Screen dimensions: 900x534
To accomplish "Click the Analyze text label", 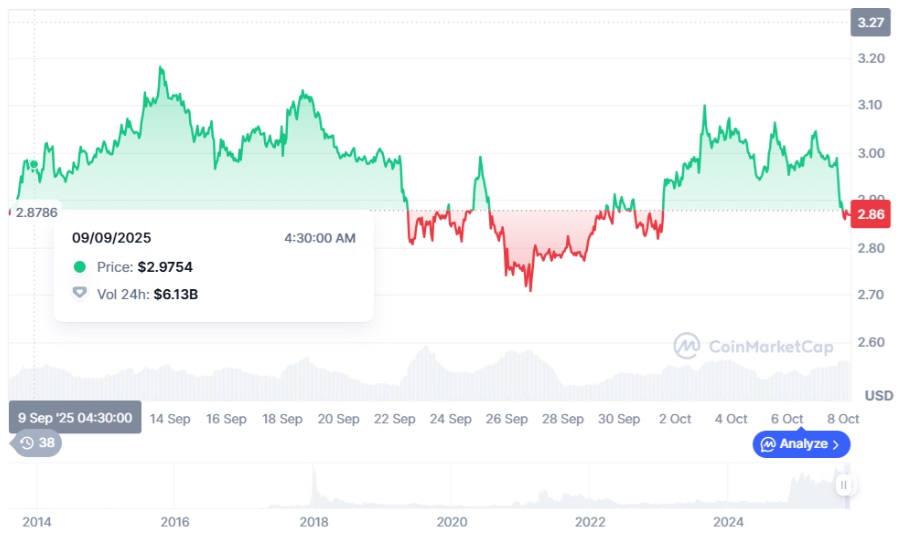I will tap(803, 443).
